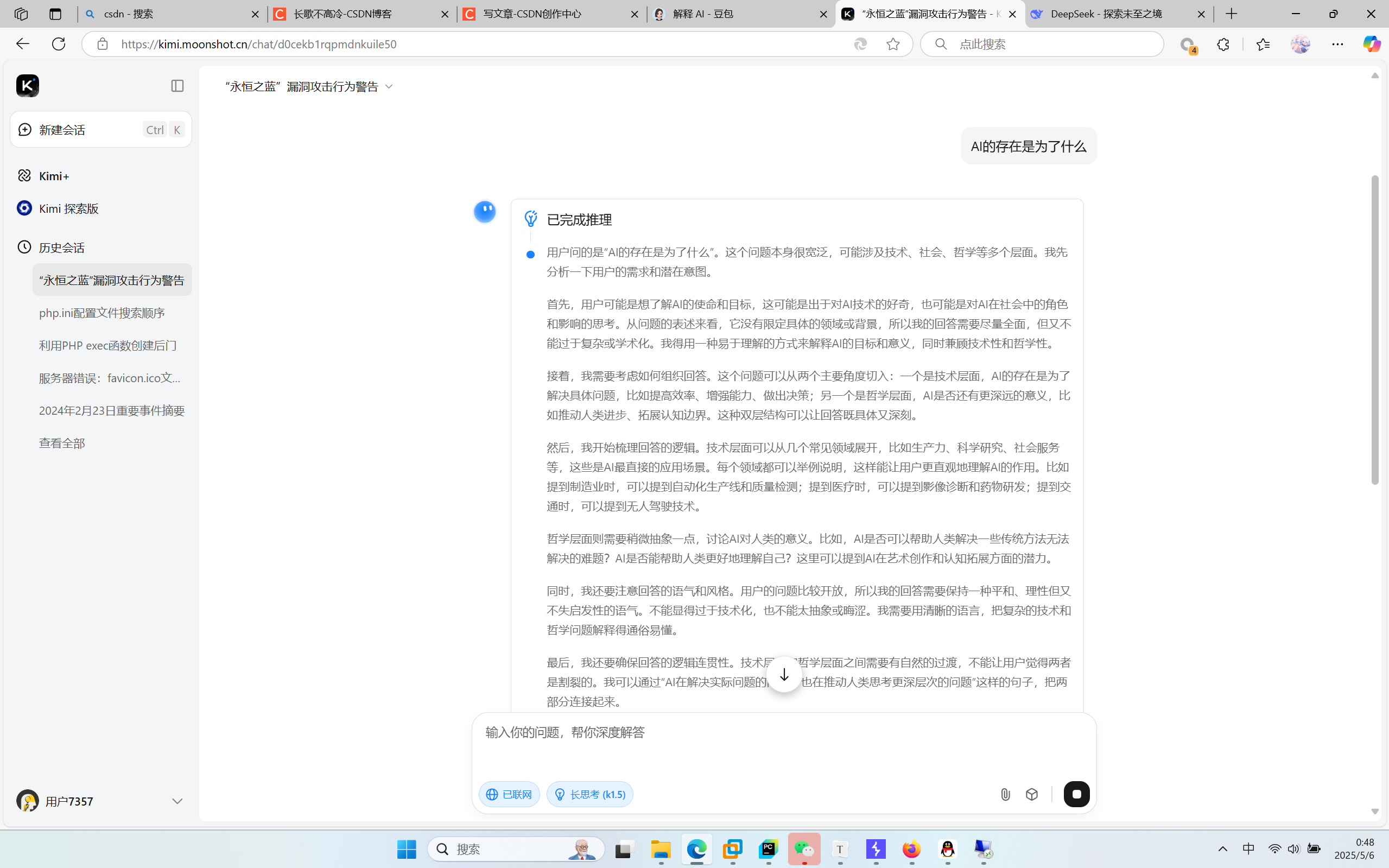Expand the conversation title dropdown chevron
The height and width of the screenshot is (868, 1389).
click(389, 87)
